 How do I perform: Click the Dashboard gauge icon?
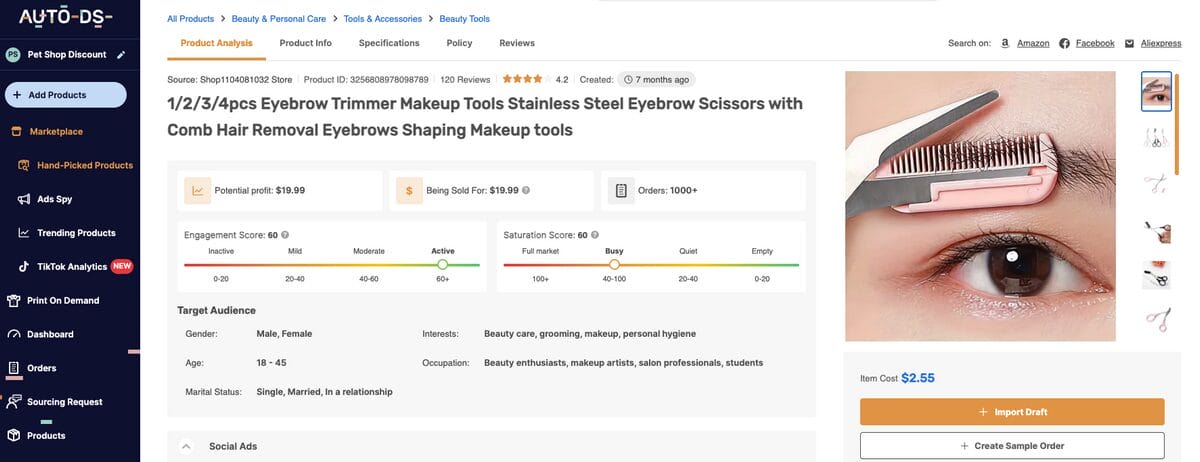tap(14, 334)
